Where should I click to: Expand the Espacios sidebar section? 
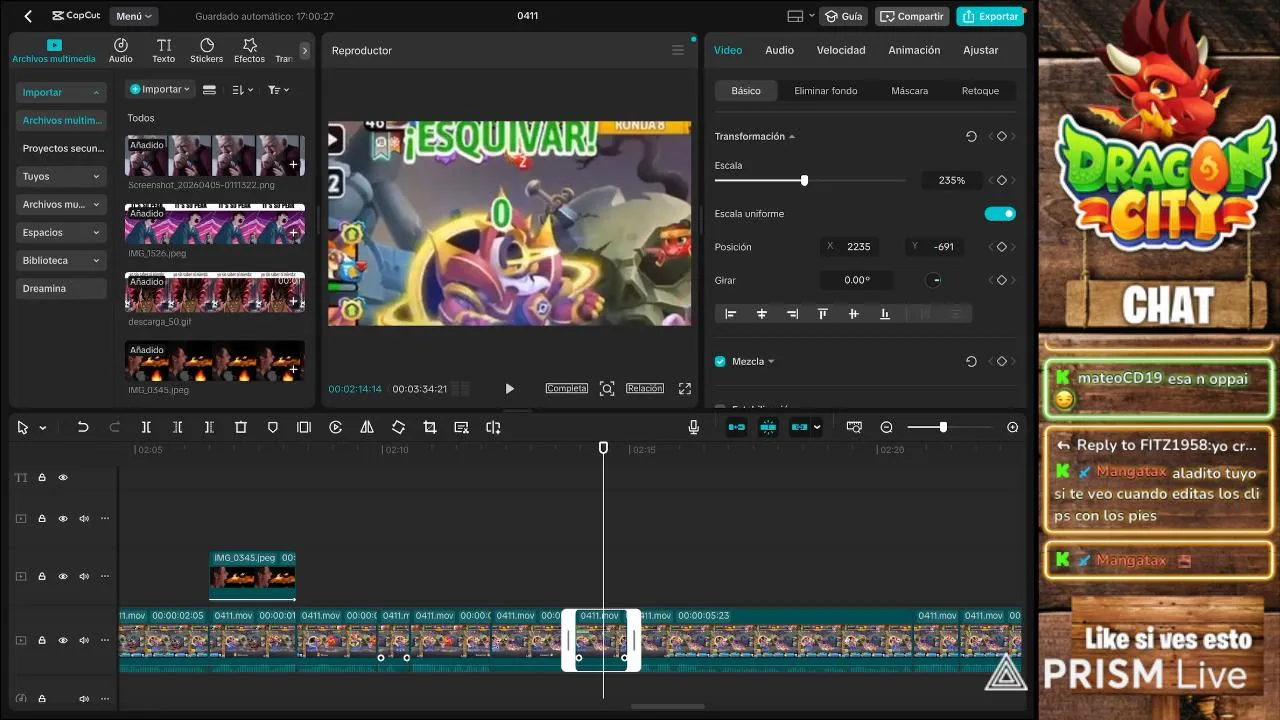[61, 232]
